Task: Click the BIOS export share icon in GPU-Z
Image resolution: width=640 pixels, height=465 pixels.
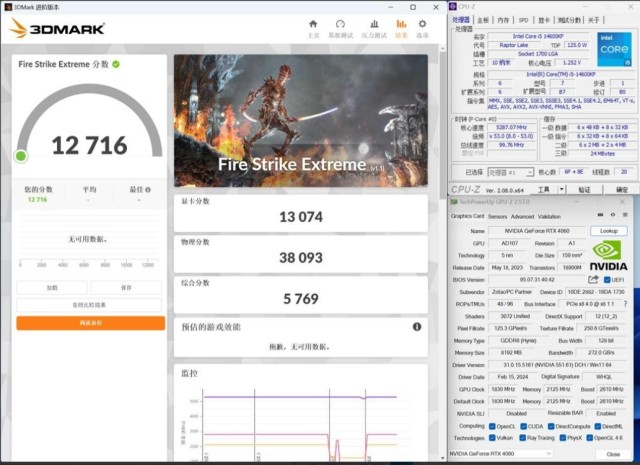Action: [593, 279]
